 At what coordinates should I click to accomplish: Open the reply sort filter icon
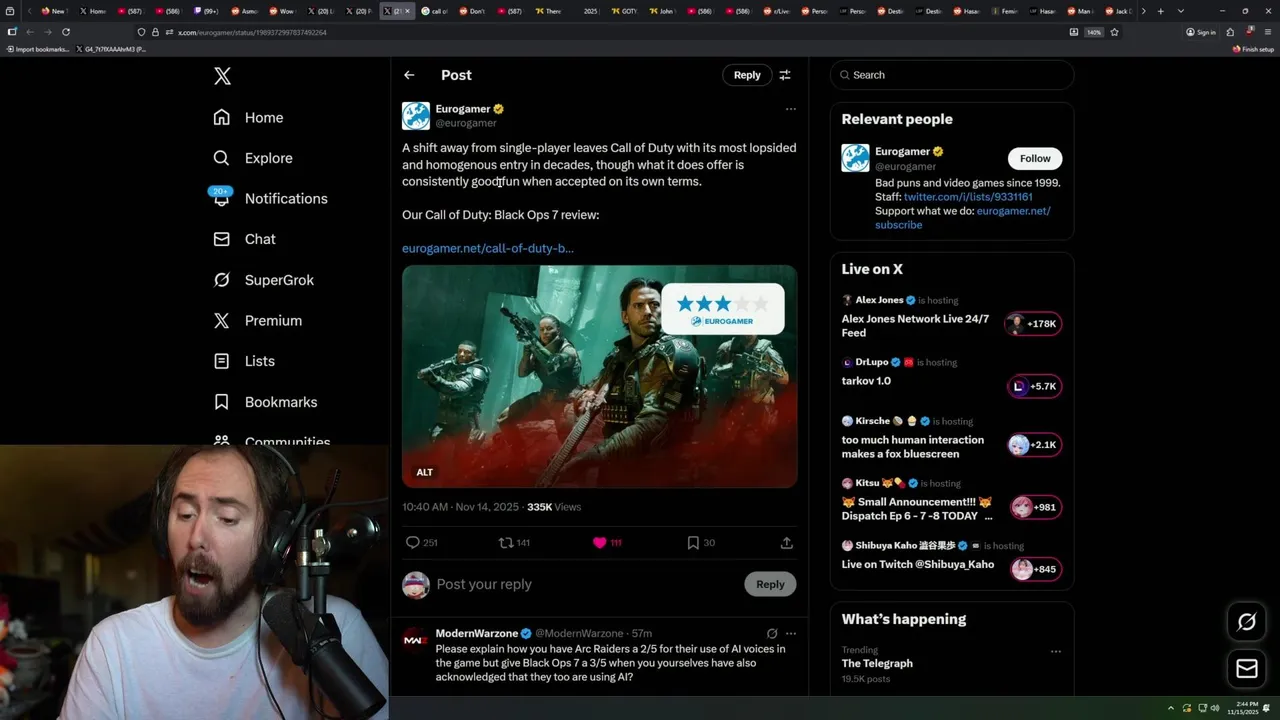pyautogui.click(x=785, y=75)
